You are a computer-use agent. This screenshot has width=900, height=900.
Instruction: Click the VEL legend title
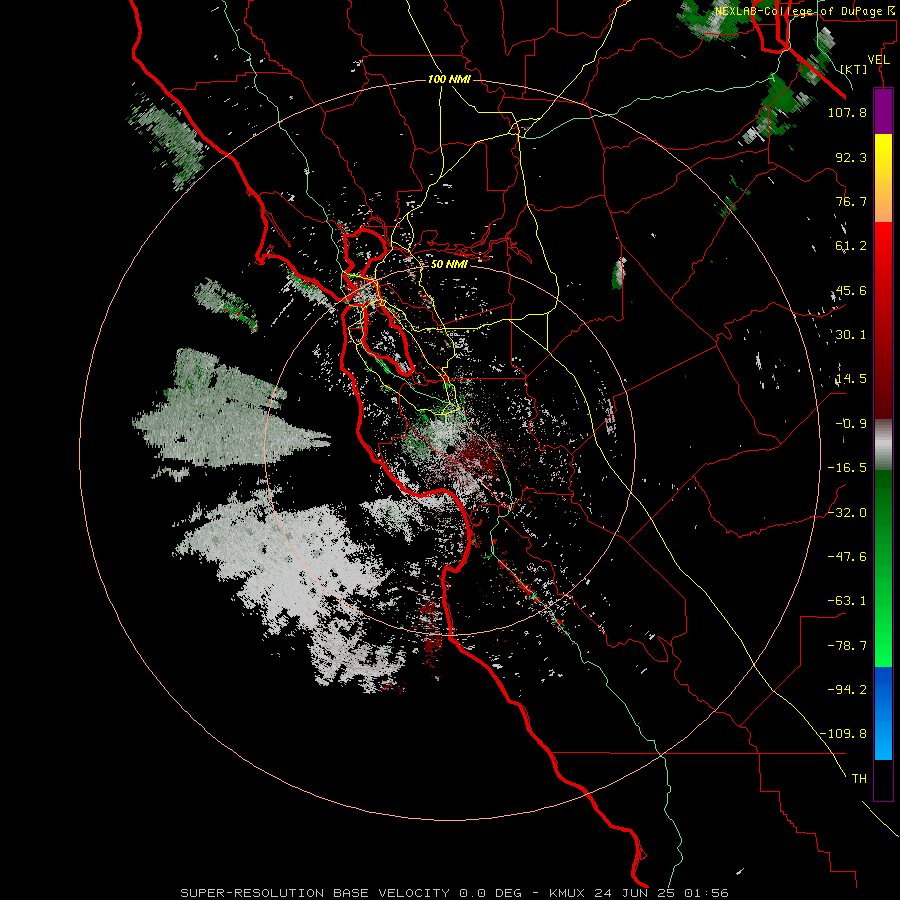(878, 60)
